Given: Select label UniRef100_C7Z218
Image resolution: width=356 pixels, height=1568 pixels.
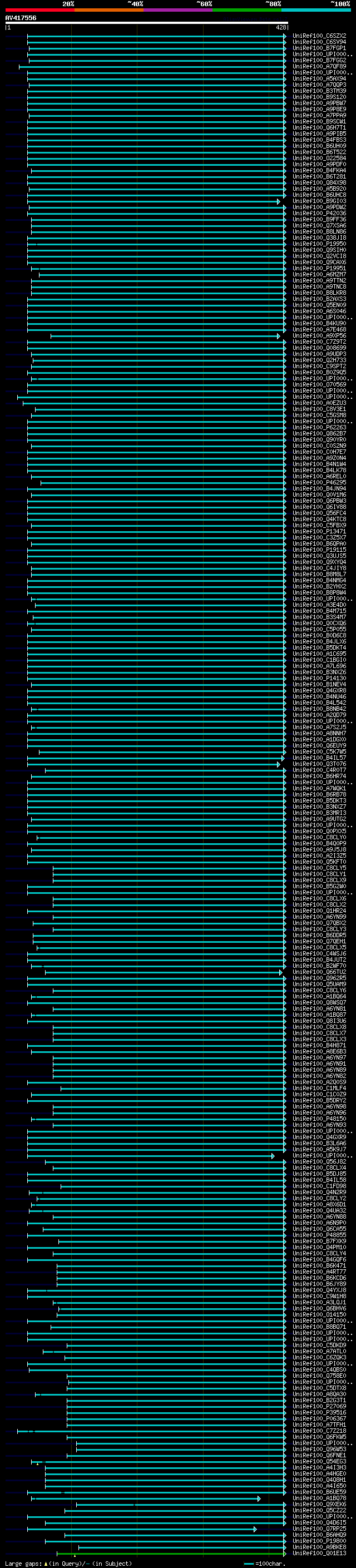Looking at the screenshot, I should [x=319, y=1431].
